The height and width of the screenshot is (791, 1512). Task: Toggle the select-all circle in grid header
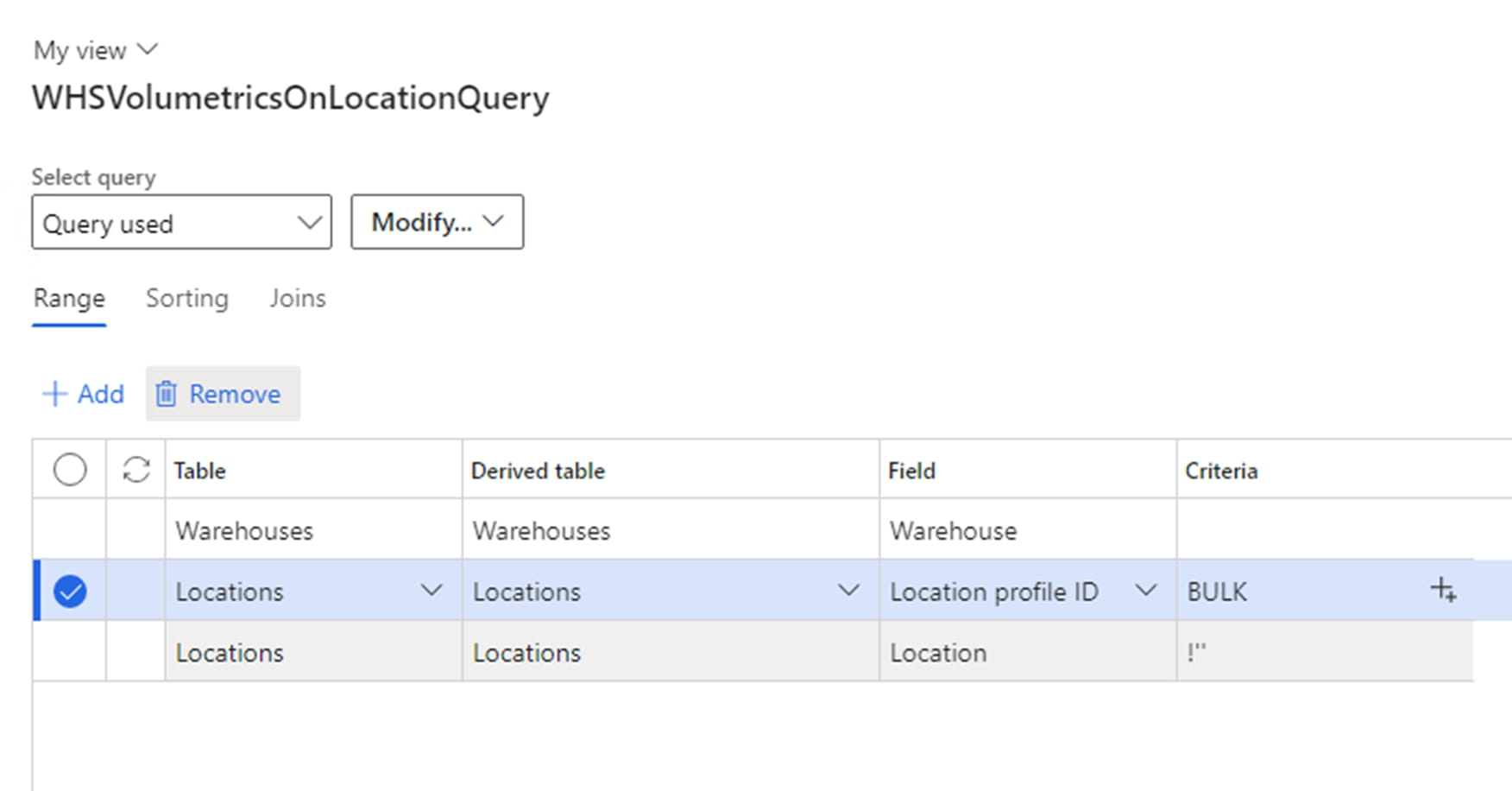[x=70, y=470]
